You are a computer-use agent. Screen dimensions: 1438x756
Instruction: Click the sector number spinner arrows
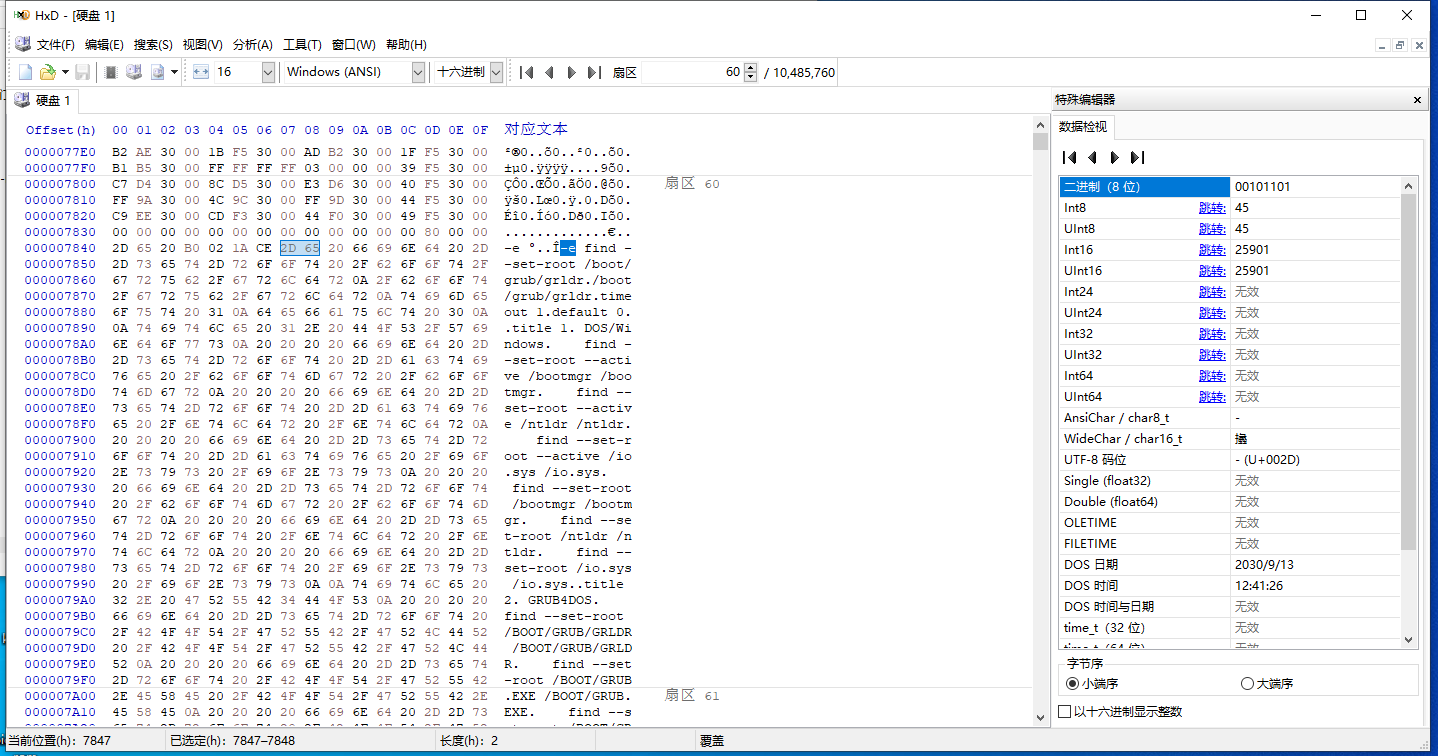coord(750,72)
